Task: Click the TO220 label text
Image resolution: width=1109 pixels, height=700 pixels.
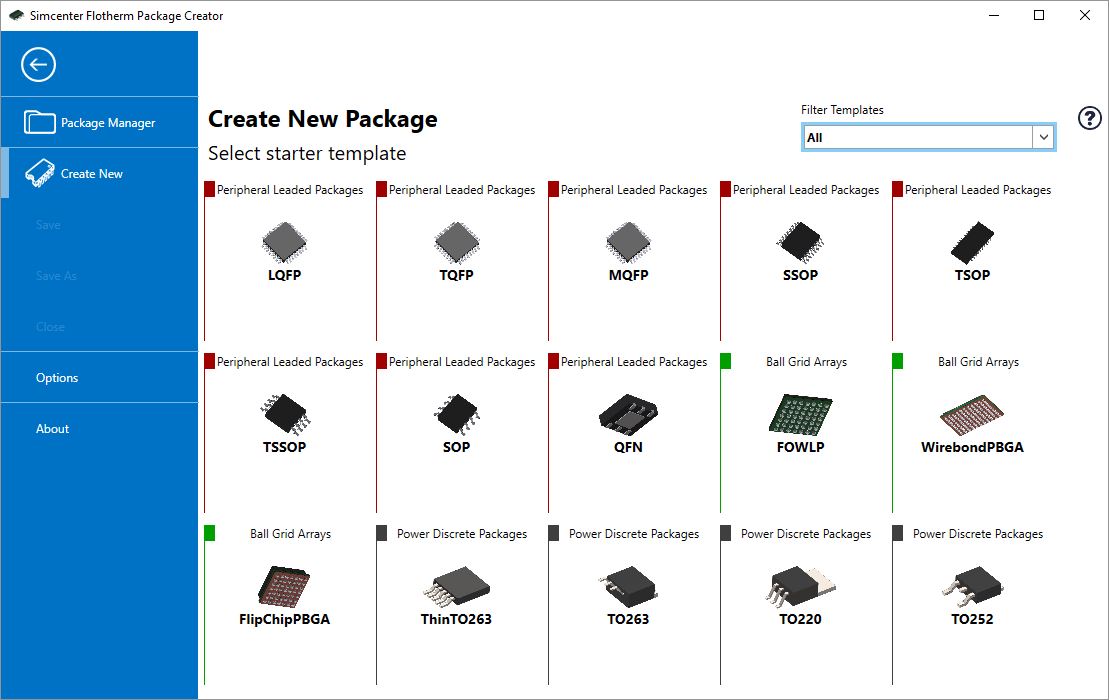Action: [800, 619]
